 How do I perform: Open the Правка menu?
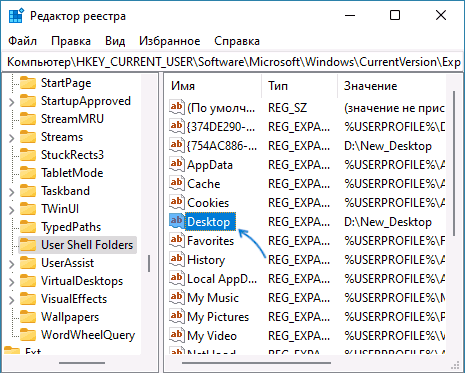[71, 41]
